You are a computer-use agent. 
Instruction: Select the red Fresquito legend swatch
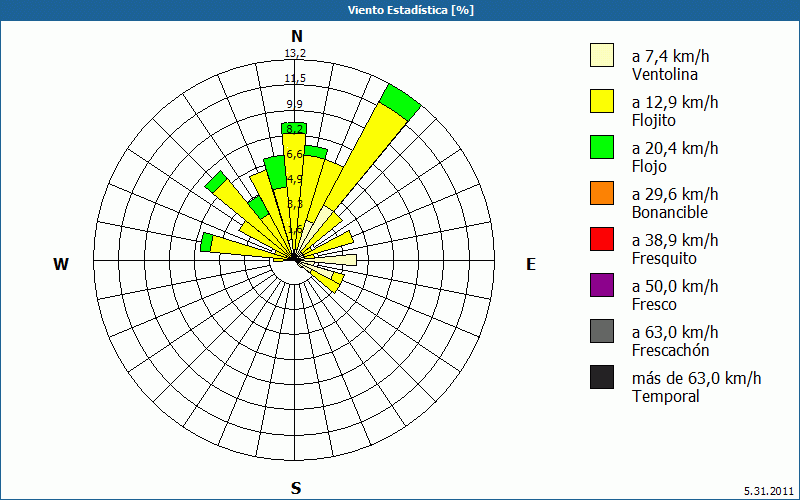click(x=602, y=239)
